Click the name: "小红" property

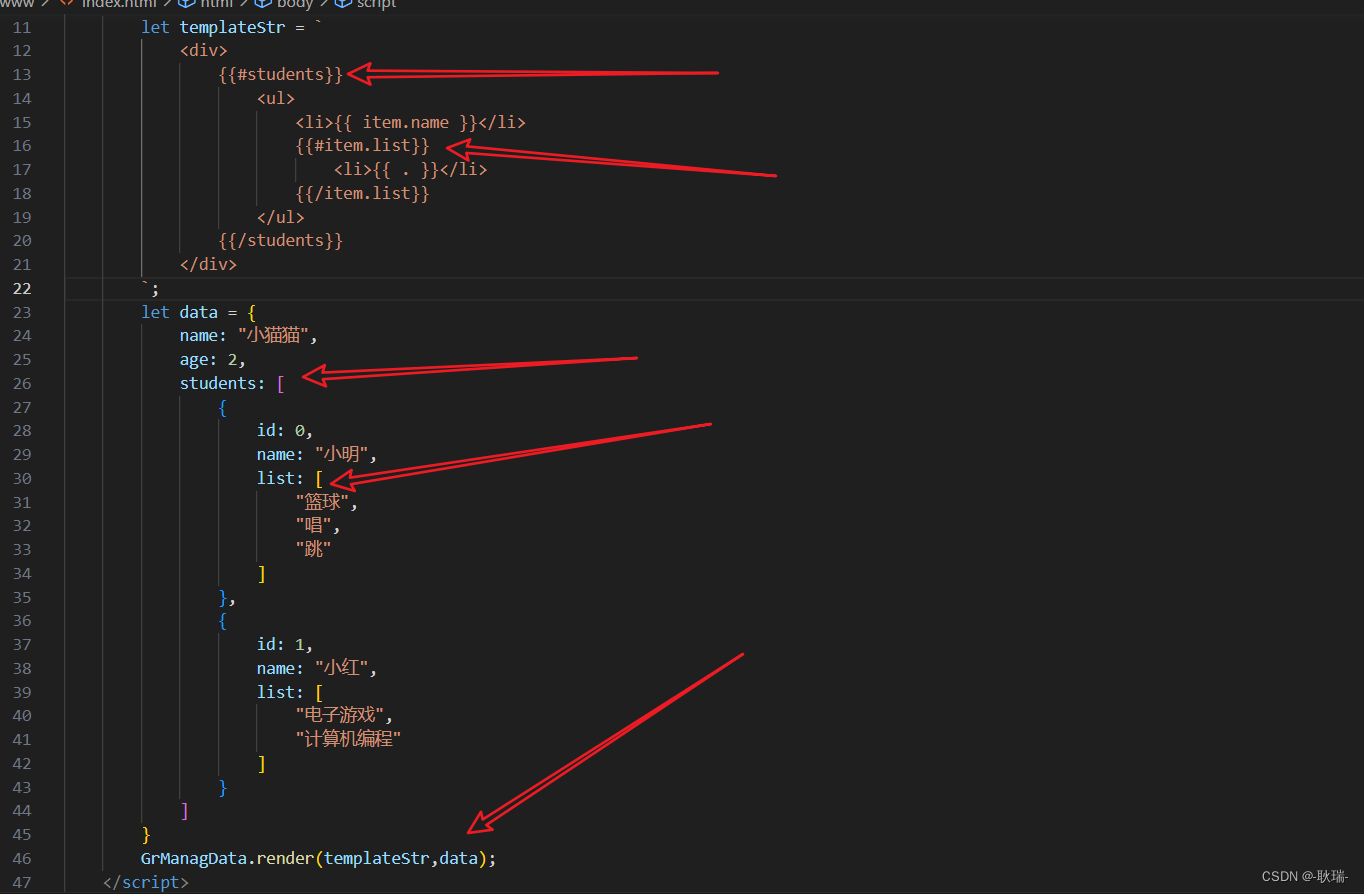pyautogui.click(x=317, y=668)
